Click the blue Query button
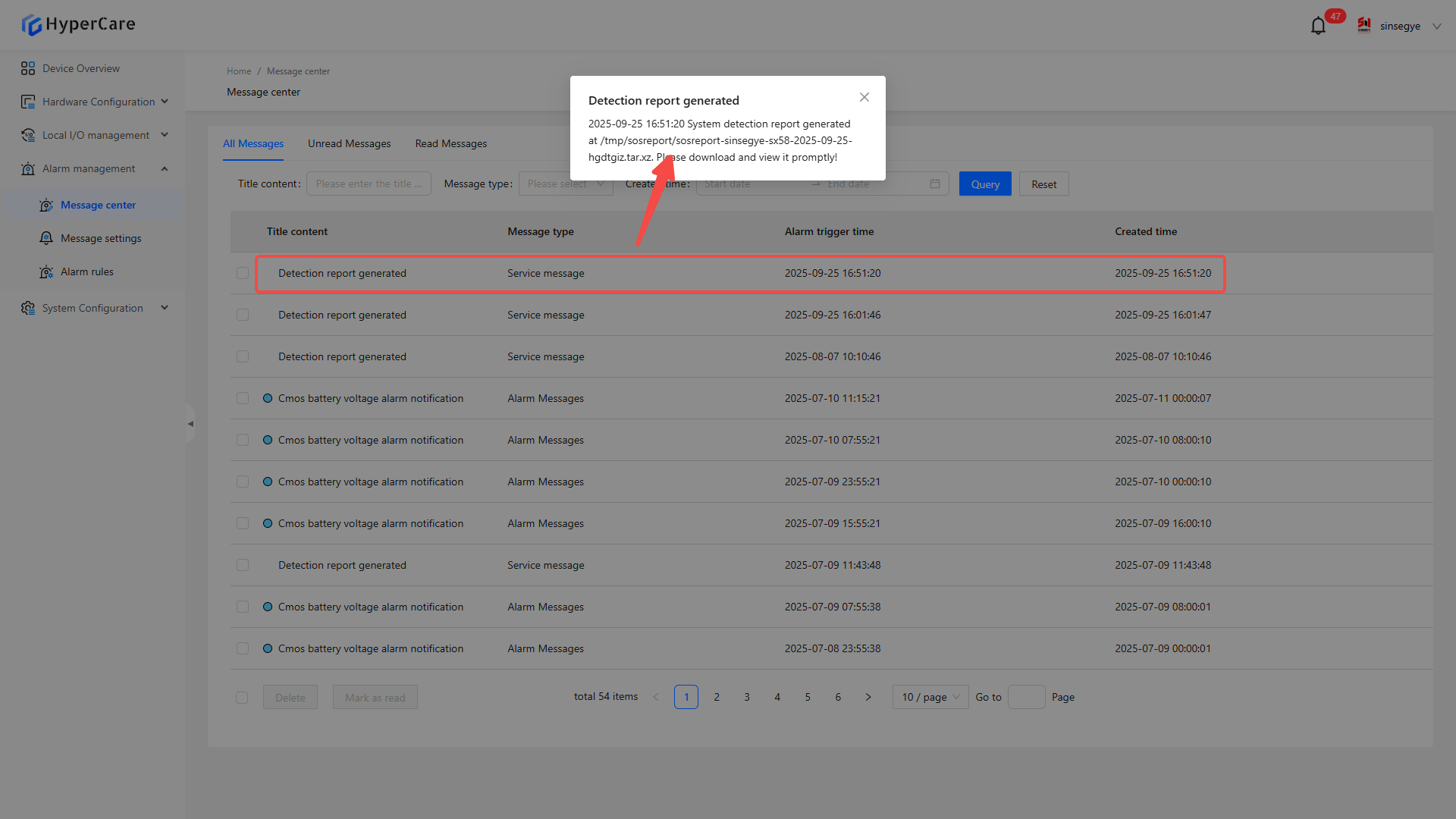 (x=984, y=184)
